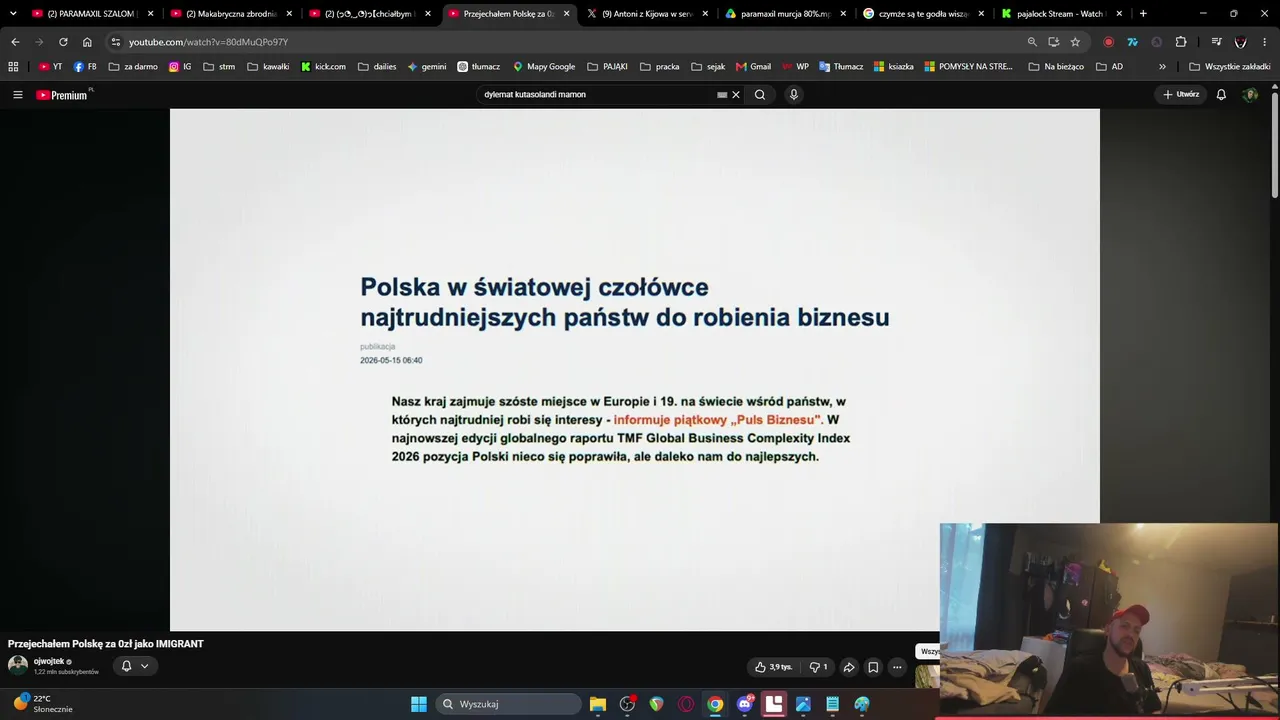This screenshot has width=1280, height=720.
Task: Open the YT bookmark
Action: 50,67
